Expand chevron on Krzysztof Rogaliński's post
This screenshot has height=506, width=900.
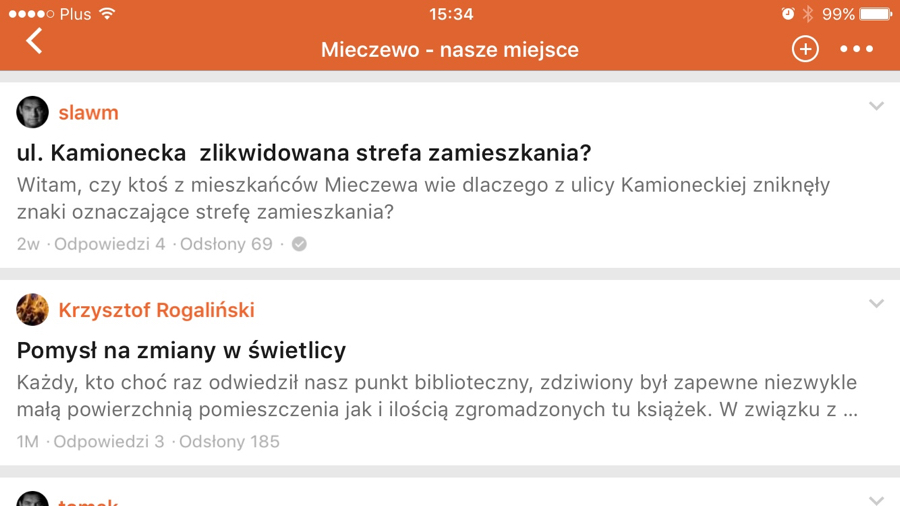point(876,303)
